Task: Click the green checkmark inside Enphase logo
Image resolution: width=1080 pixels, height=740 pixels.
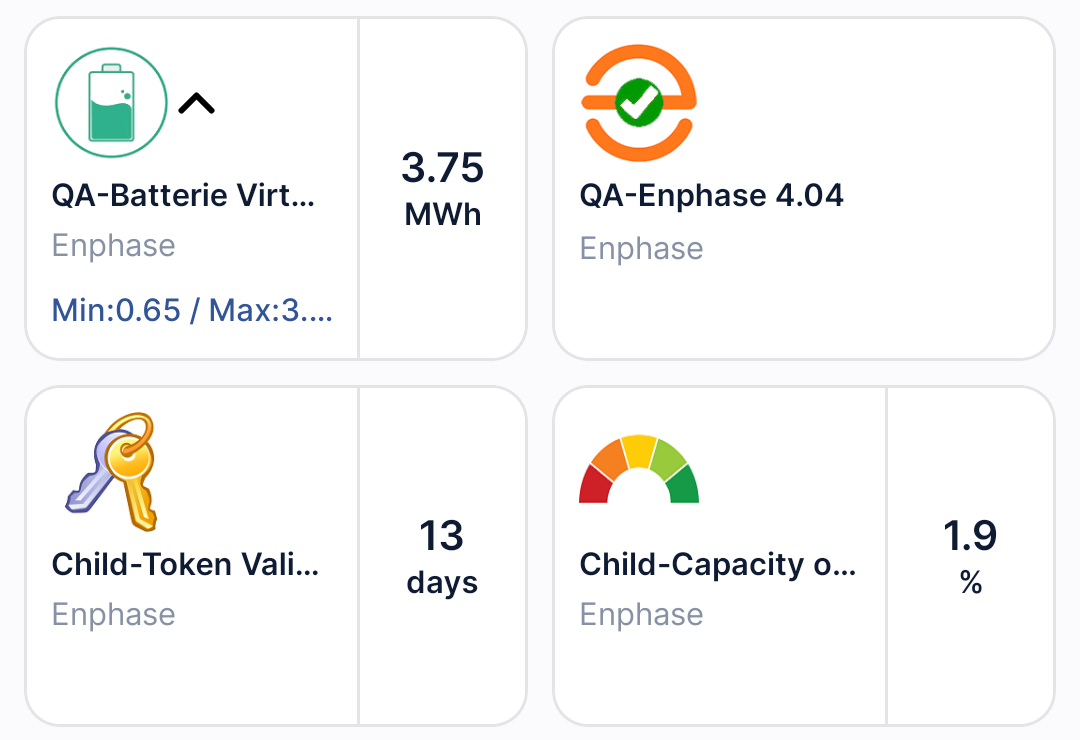Action: coord(638,103)
